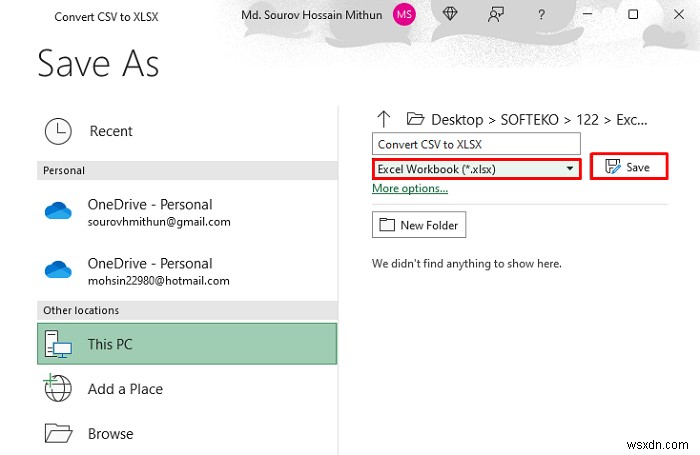Open the feedback person icon in title bar
This screenshot has height=455, width=700.
pos(496,14)
